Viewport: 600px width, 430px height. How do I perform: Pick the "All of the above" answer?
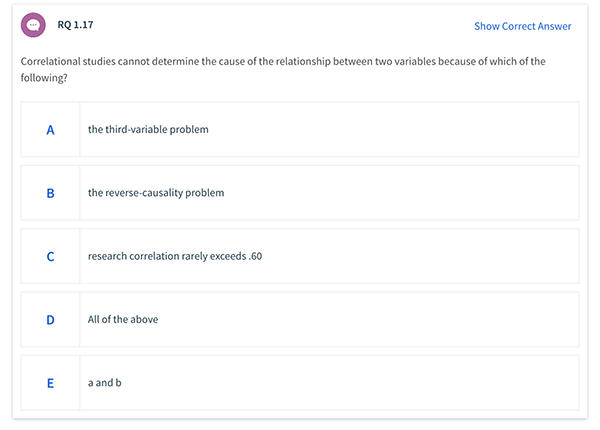coord(123,319)
